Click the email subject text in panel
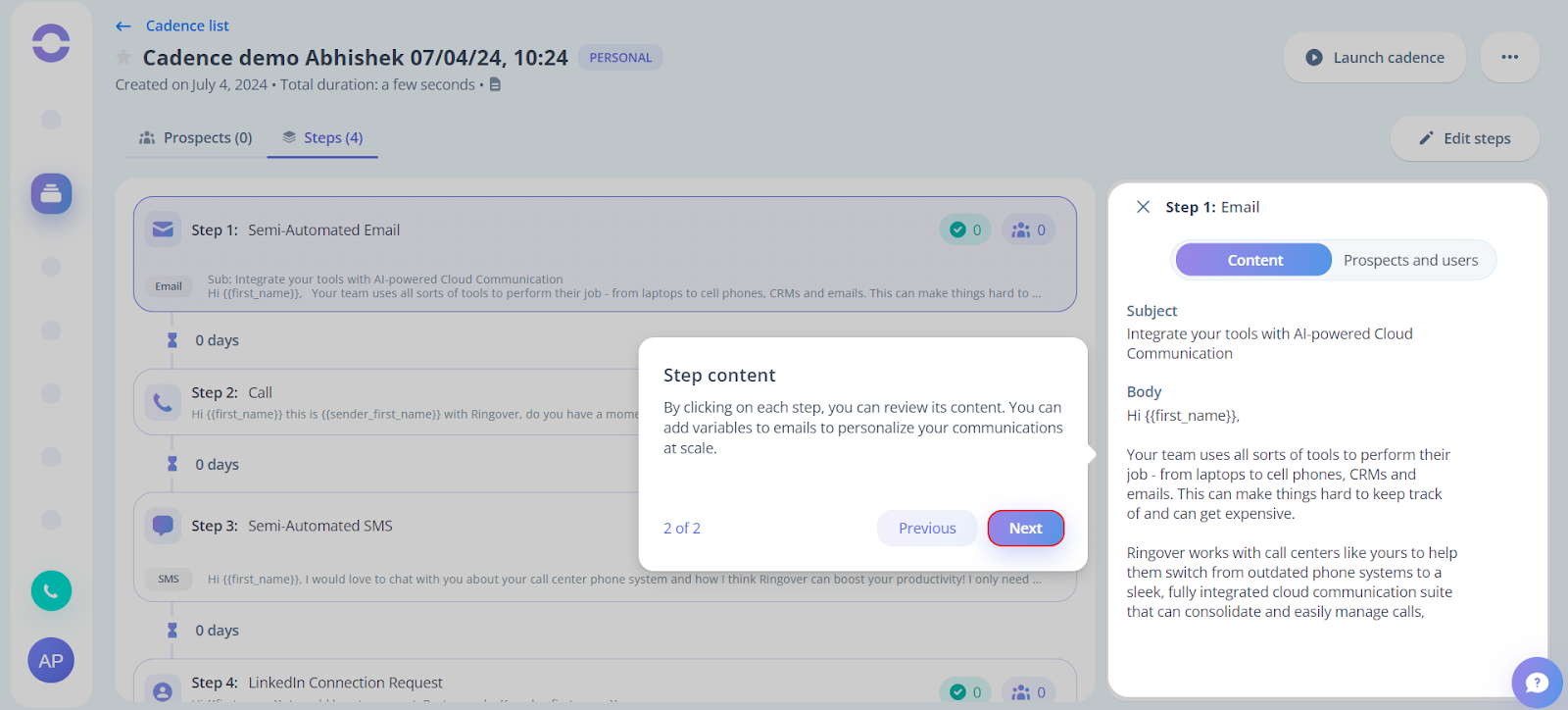 (x=1269, y=343)
